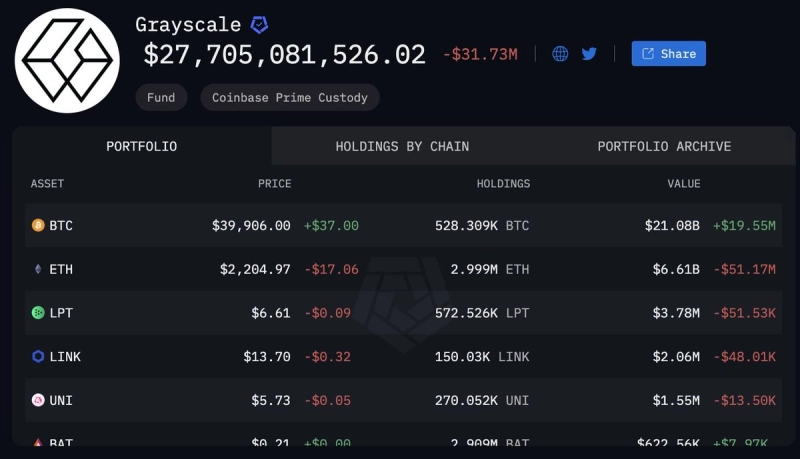Screen dimensions: 800x459
Task: Switch to Holdings by Chain tab
Action: pyautogui.click(x=402, y=146)
